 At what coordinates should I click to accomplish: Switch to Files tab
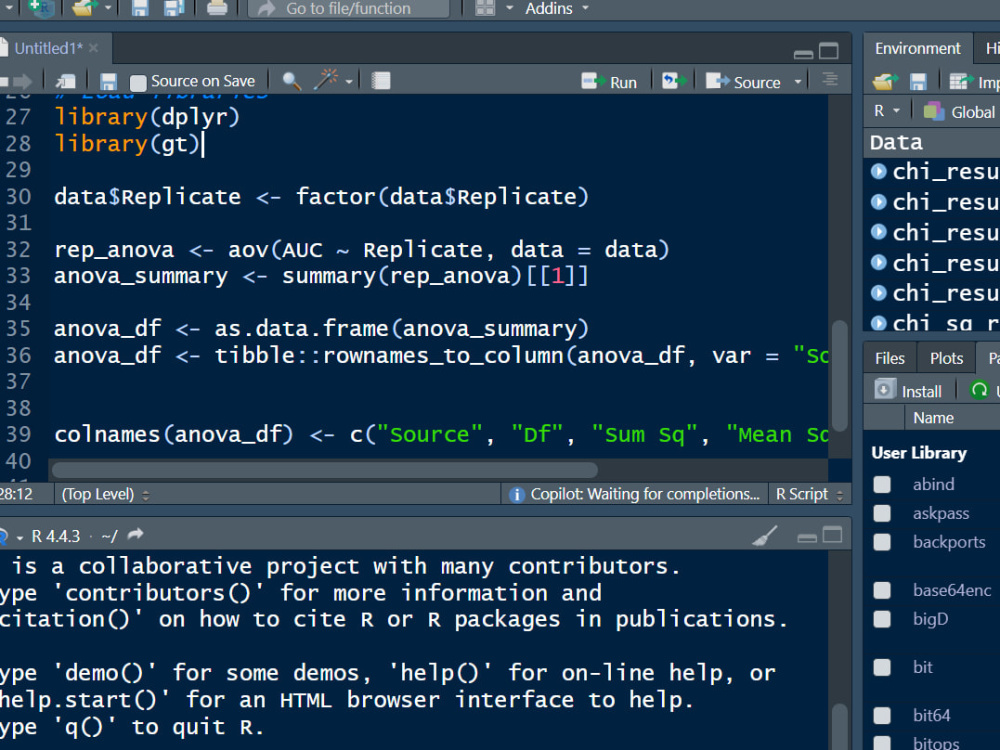point(890,358)
